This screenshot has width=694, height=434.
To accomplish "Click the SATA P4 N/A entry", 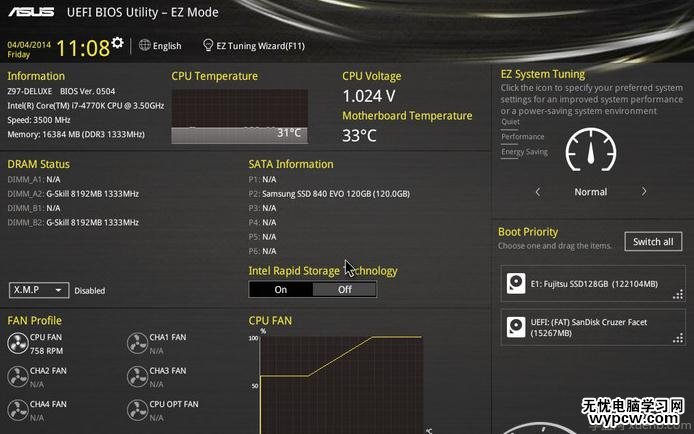I will [x=262, y=223].
